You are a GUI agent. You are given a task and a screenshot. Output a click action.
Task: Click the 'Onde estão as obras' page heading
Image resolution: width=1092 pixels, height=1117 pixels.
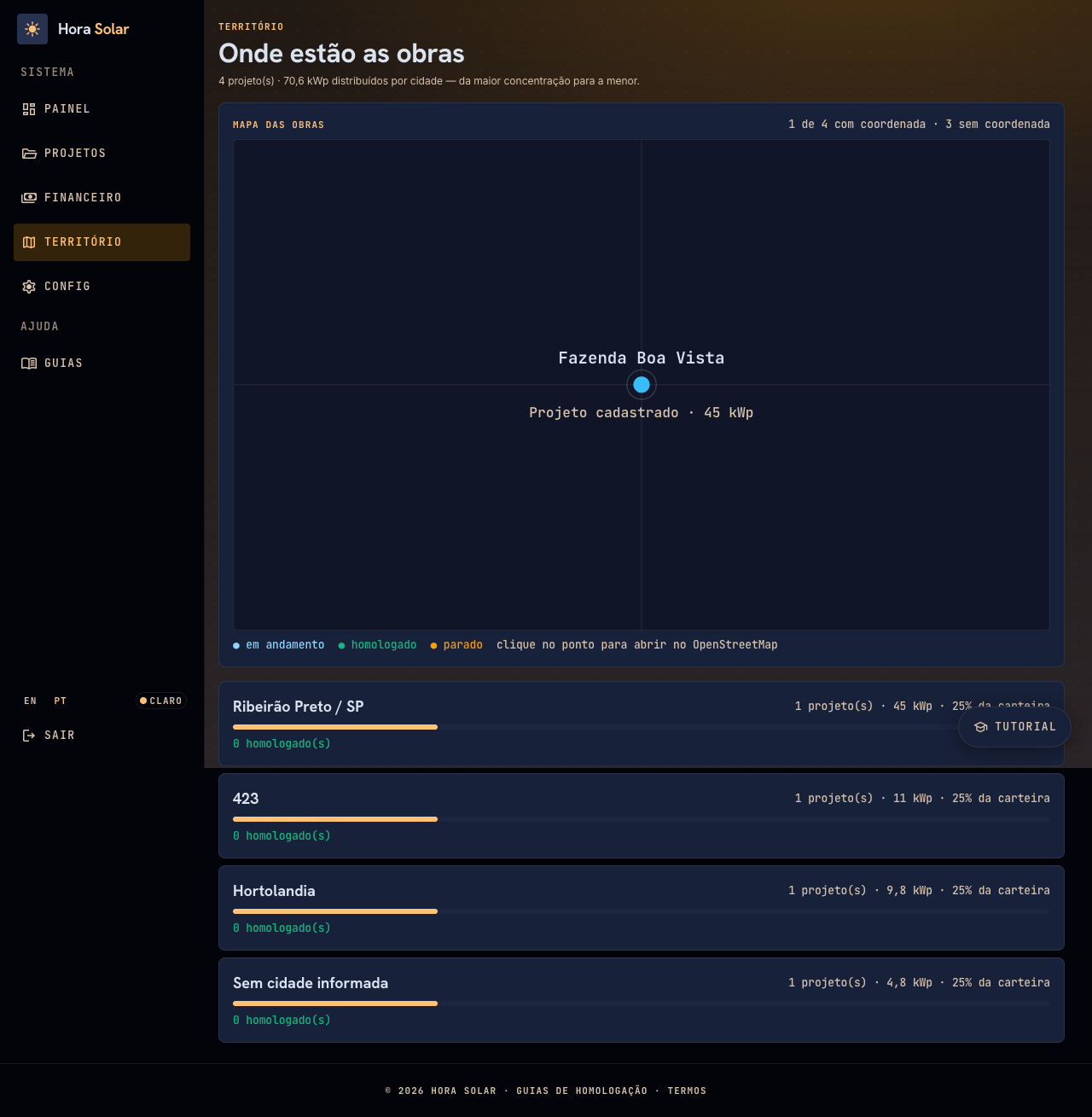click(341, 54)
